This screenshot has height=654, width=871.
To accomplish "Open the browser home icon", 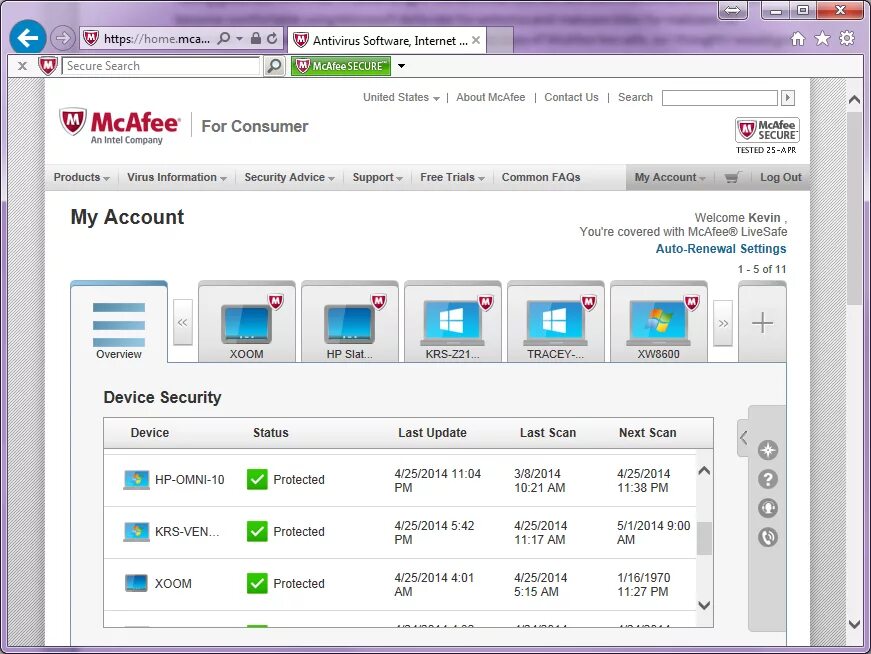I will (798, 38).
